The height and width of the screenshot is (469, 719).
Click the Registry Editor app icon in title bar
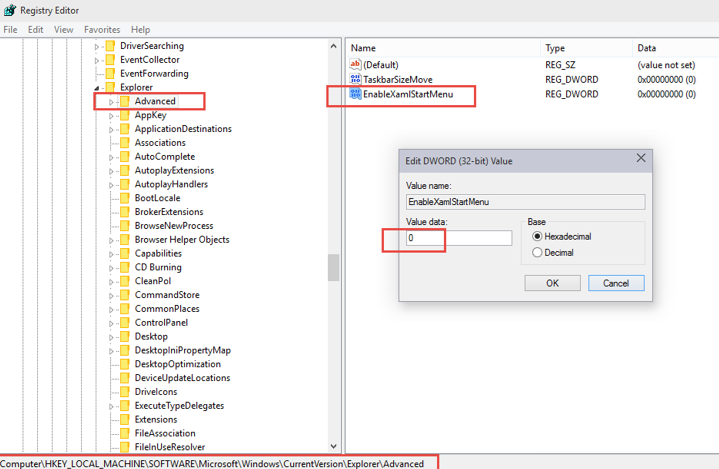click(x=9, y=10)
